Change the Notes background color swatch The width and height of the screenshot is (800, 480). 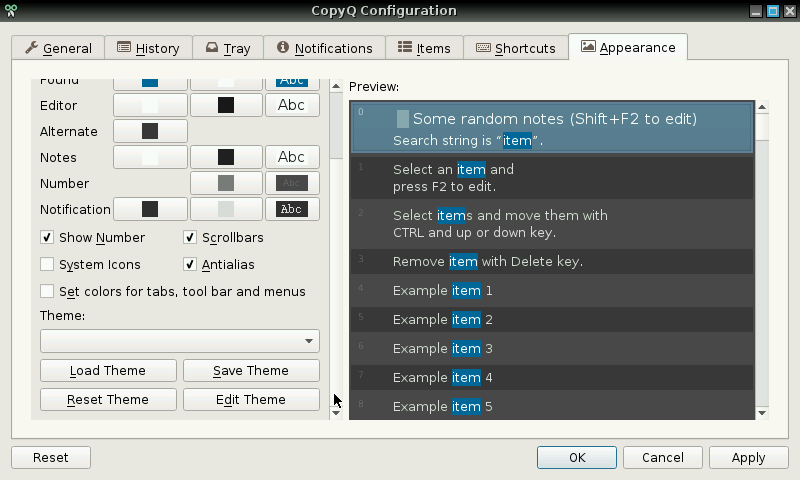[150, 157]
